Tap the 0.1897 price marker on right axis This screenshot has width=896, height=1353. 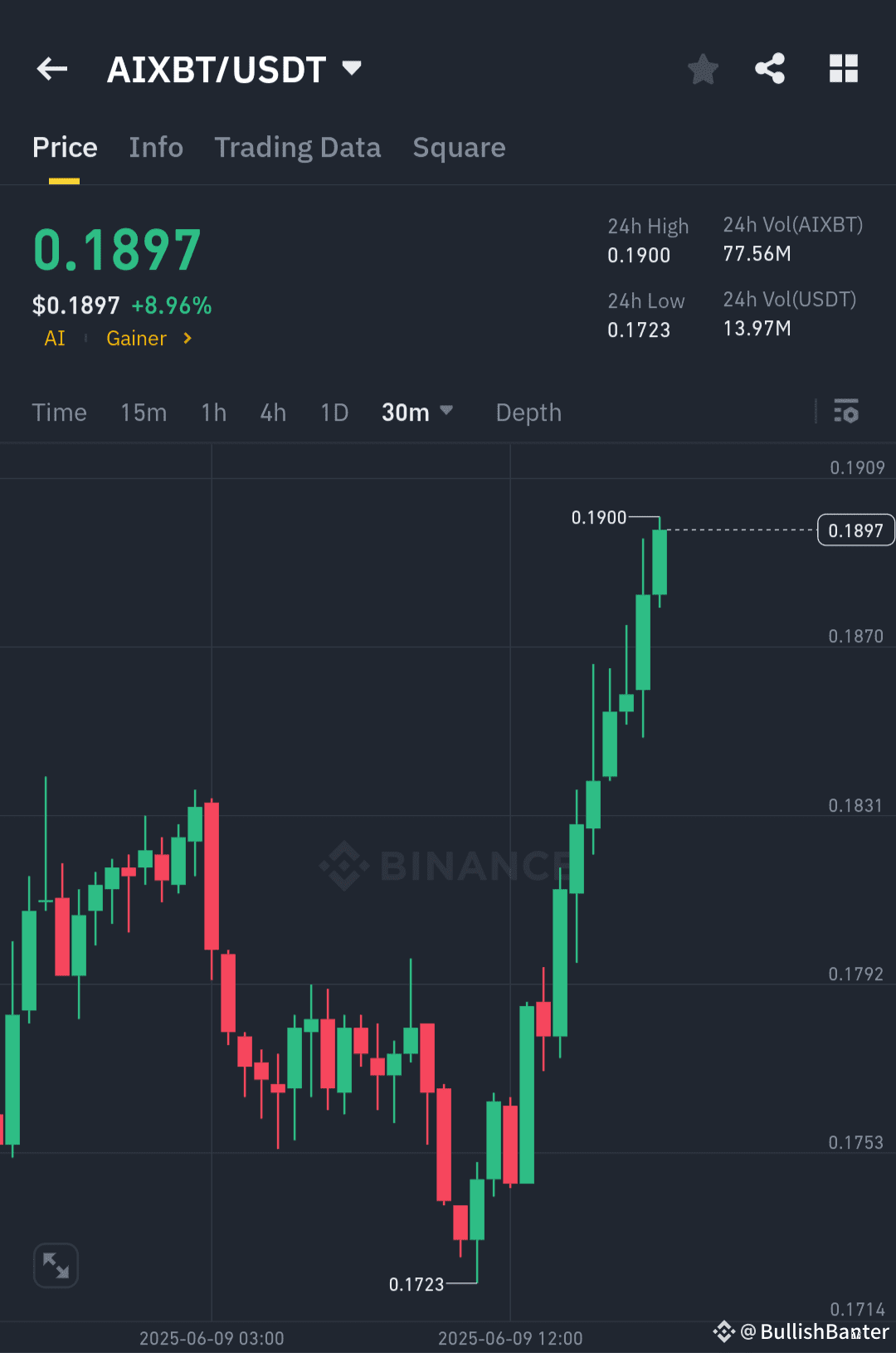(x=855, y=530)
